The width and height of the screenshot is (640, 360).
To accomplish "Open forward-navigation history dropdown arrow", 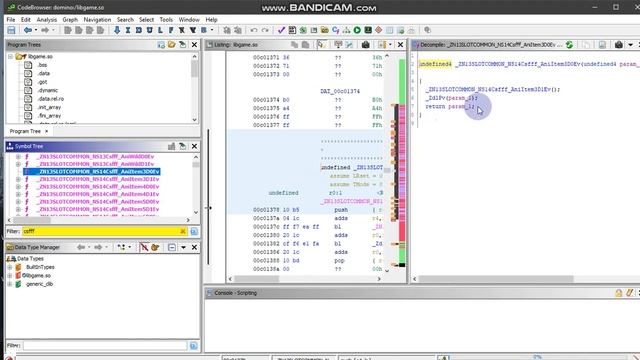I will click(53, 30).
